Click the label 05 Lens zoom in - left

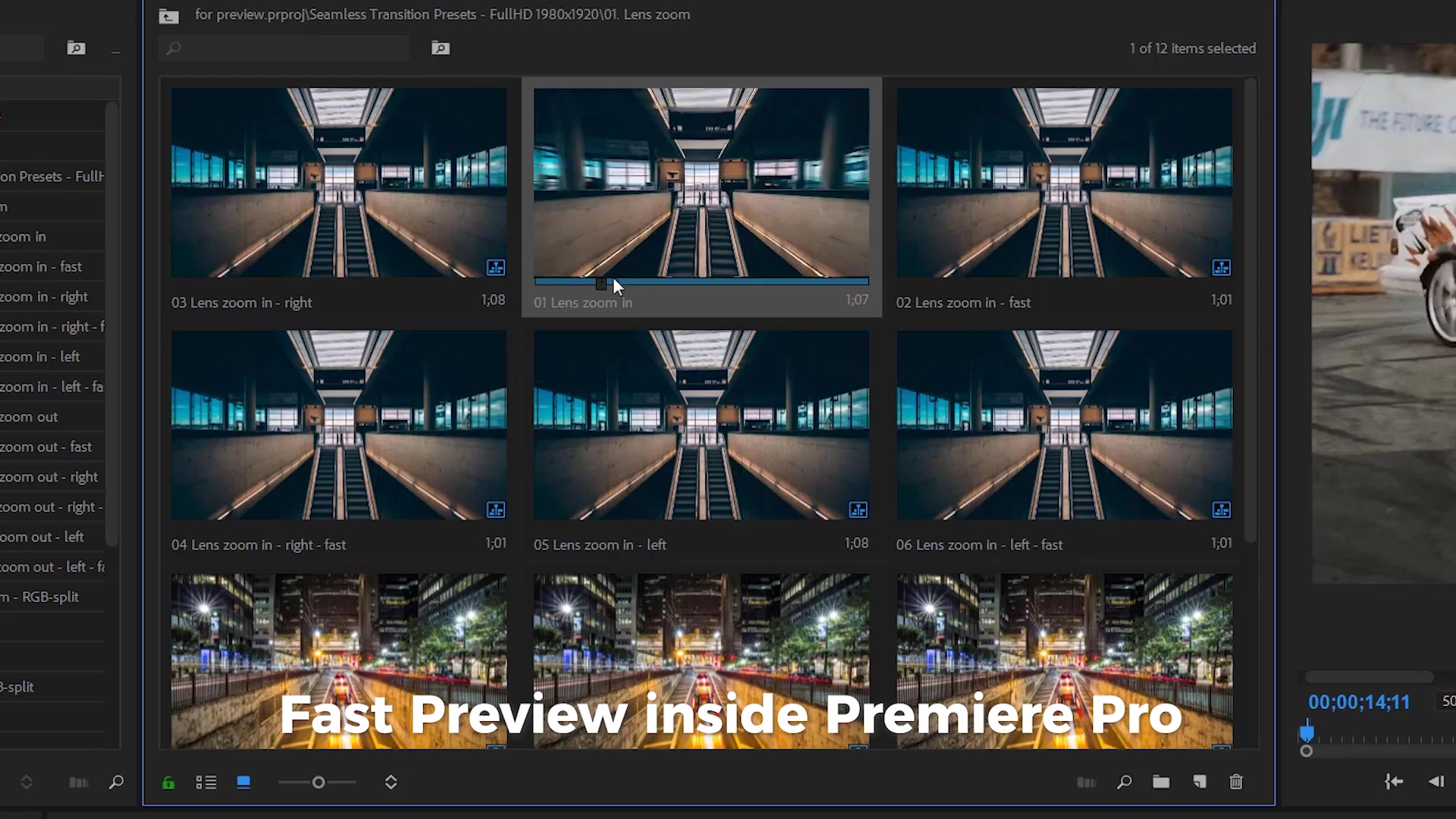[600, 545]
